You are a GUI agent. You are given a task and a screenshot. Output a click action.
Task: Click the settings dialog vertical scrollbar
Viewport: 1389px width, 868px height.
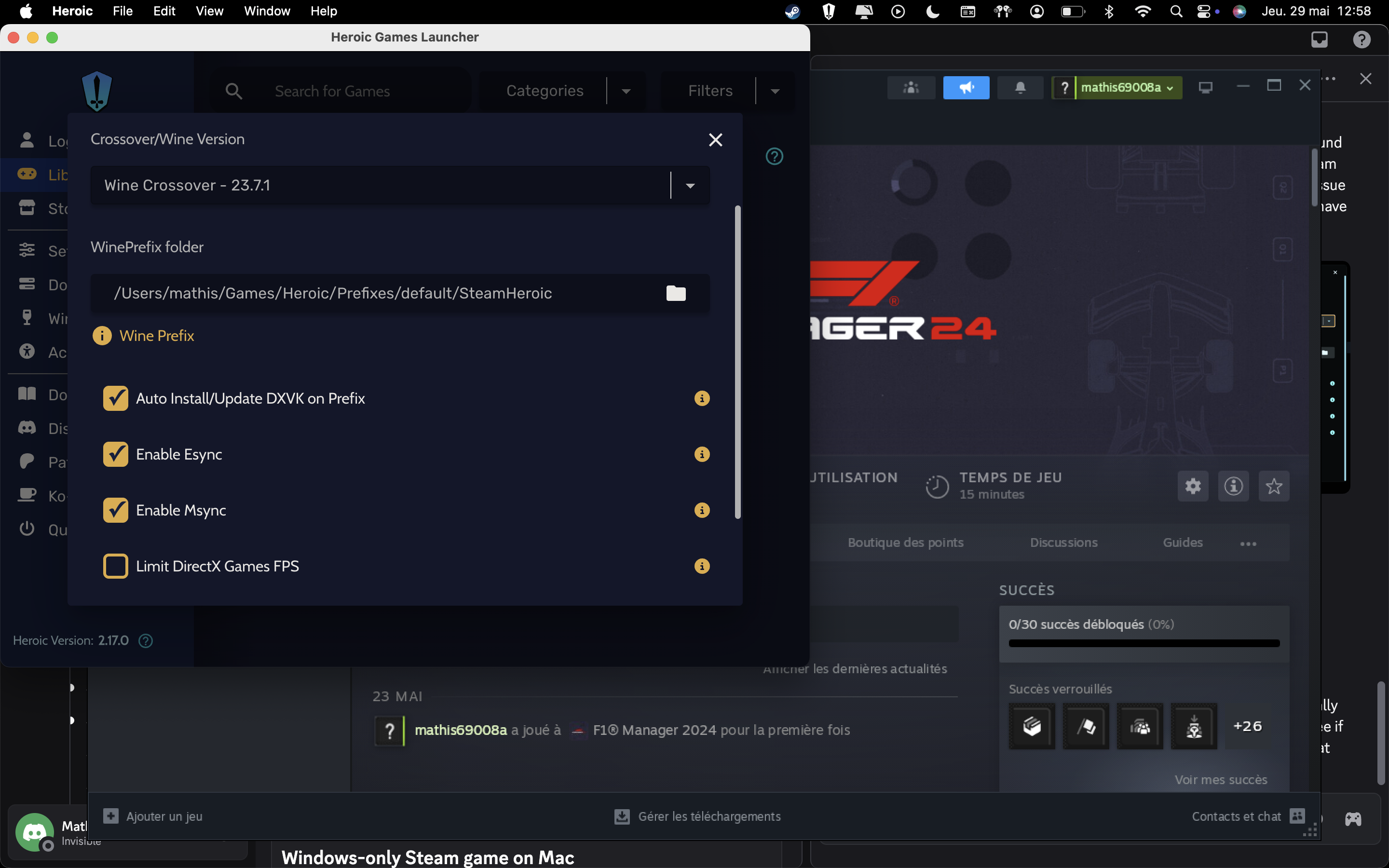click(737, 362)
